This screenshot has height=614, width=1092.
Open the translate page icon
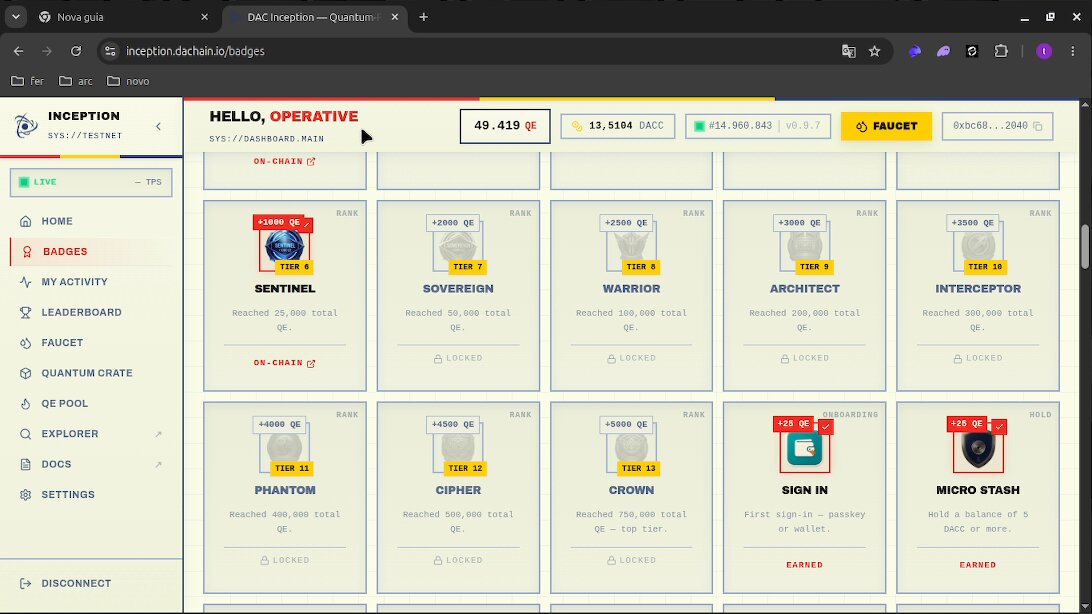tap(848, 52)
